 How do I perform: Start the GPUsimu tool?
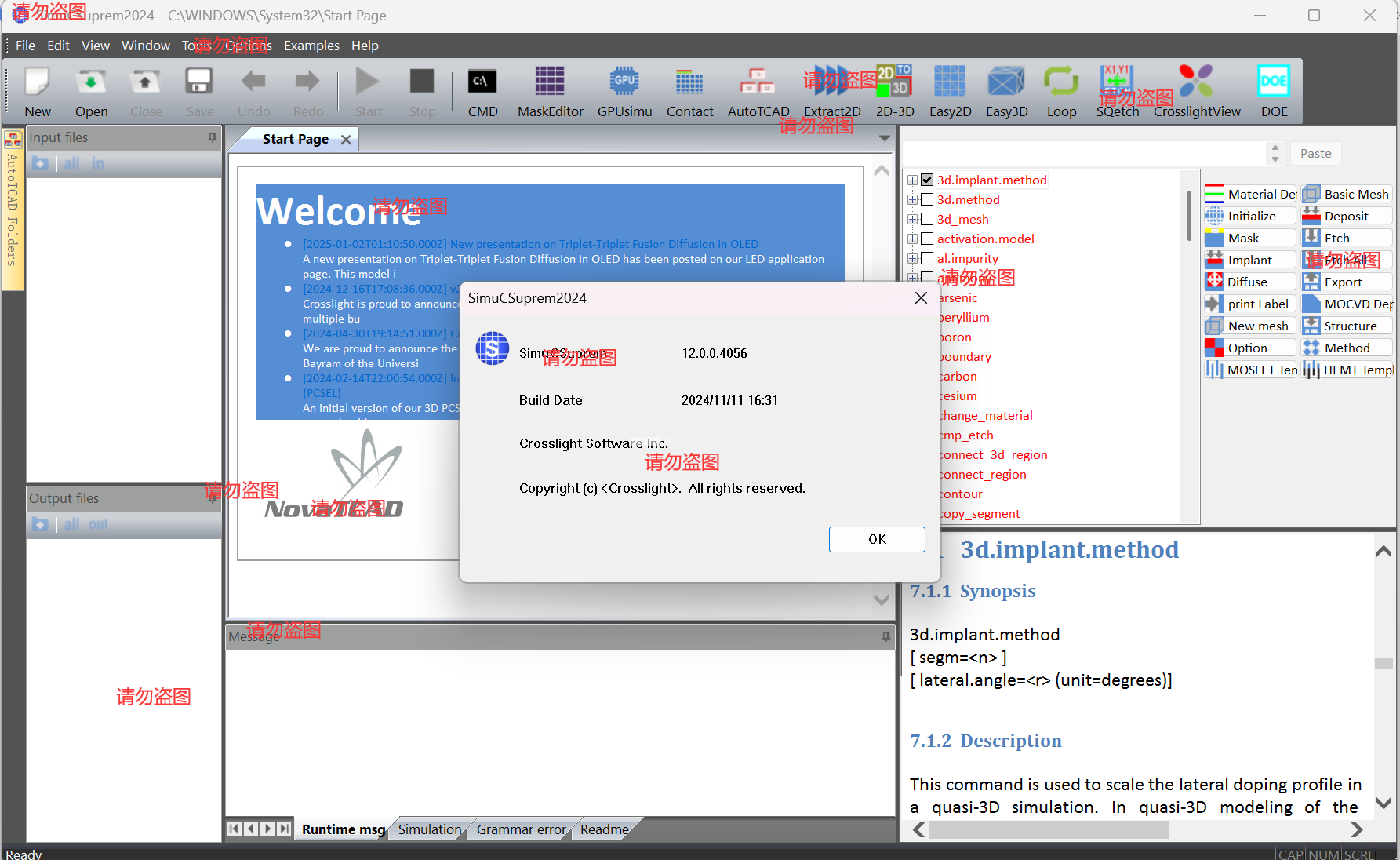click(624, 92)
